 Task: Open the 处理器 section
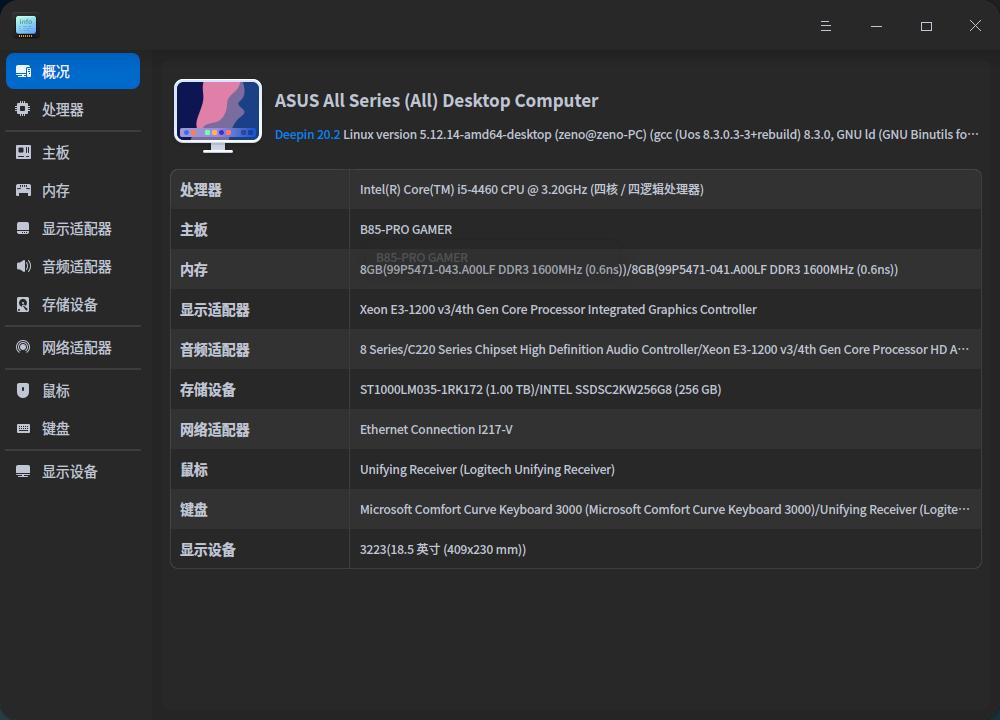click(73, 109)
